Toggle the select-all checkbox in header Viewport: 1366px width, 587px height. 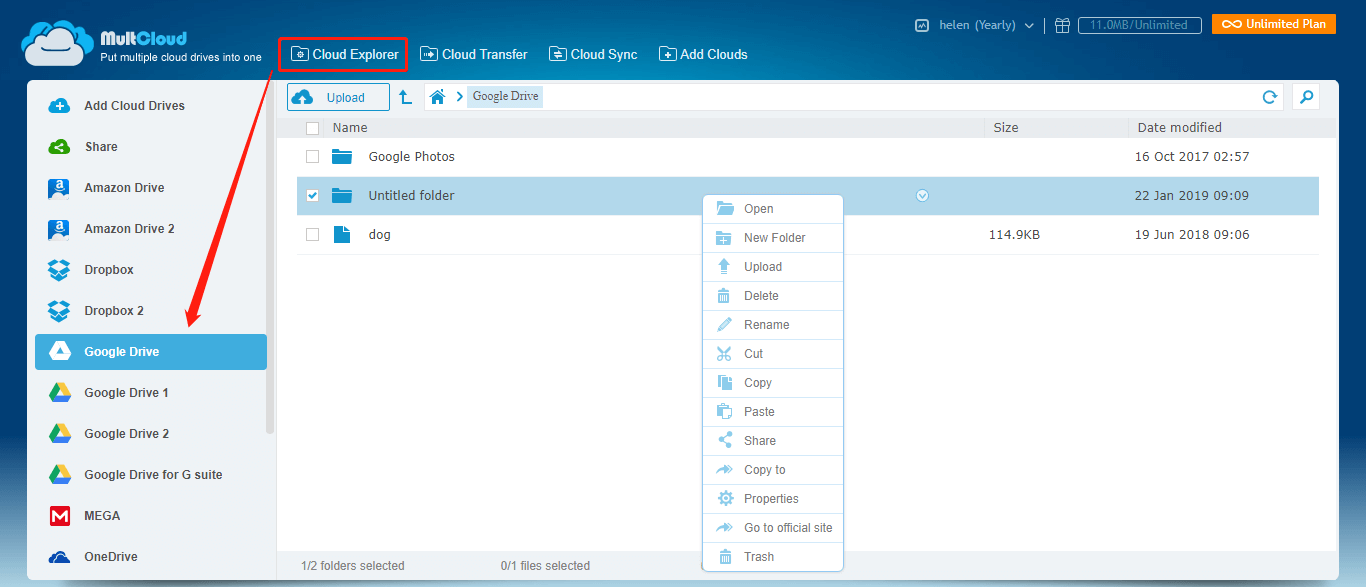click(x=312, y=128)
